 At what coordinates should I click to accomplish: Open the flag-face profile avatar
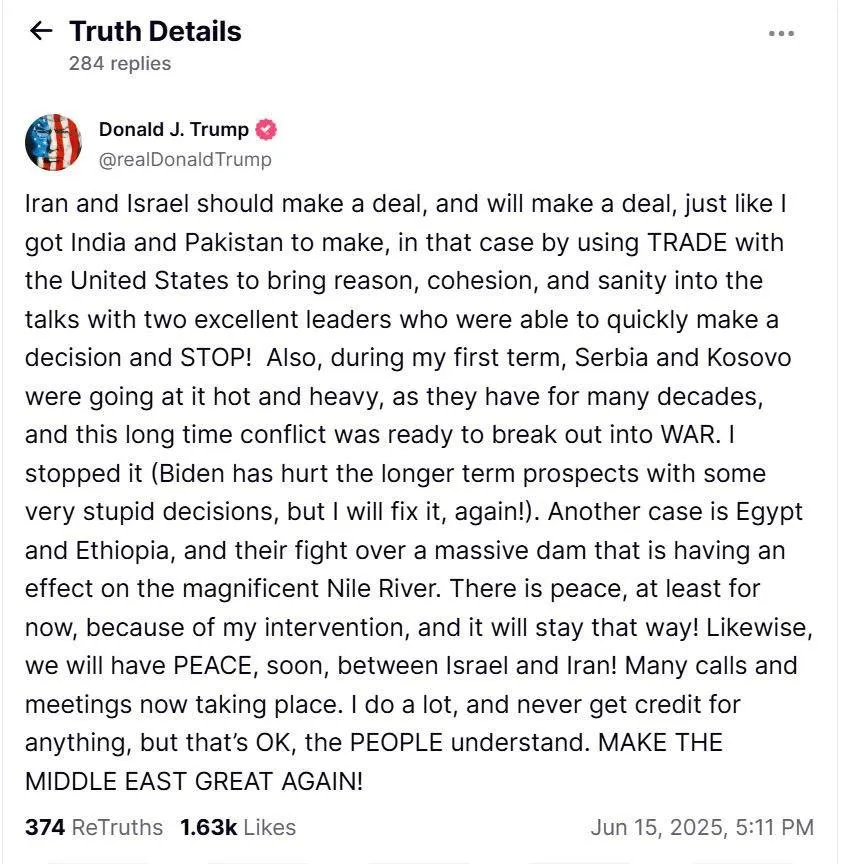coord(53,142)
